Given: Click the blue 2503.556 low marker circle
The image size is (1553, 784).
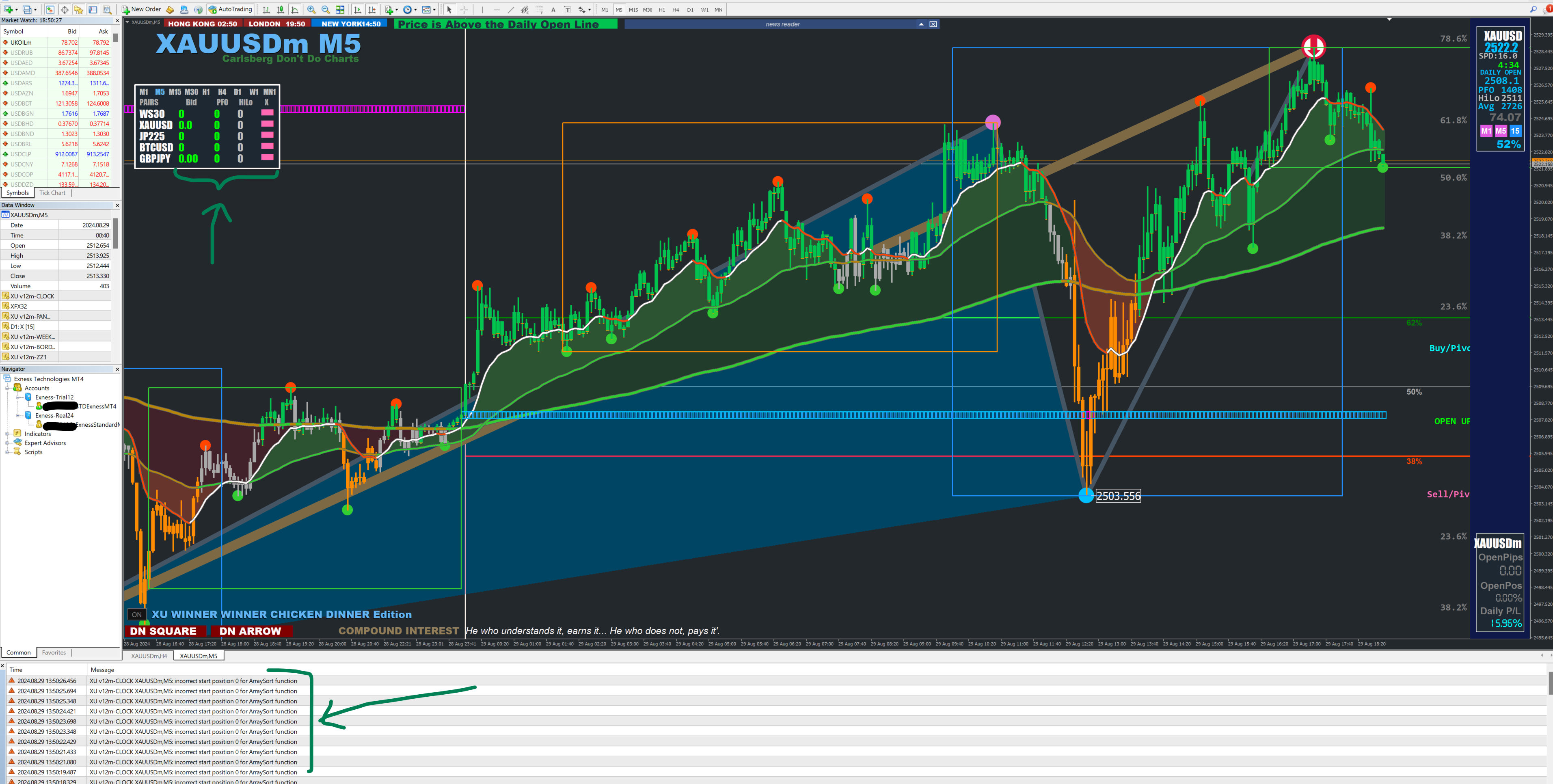Looking at the screenshot, I should pos(1086,495).
